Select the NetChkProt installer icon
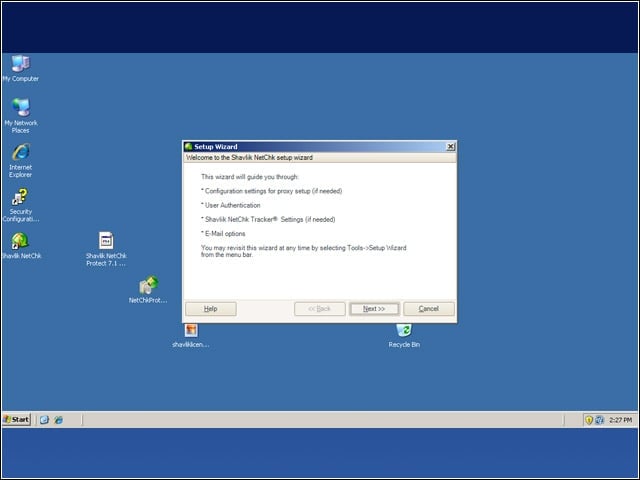Viewport: 640px width, 480px height. (x=148, y=289)
